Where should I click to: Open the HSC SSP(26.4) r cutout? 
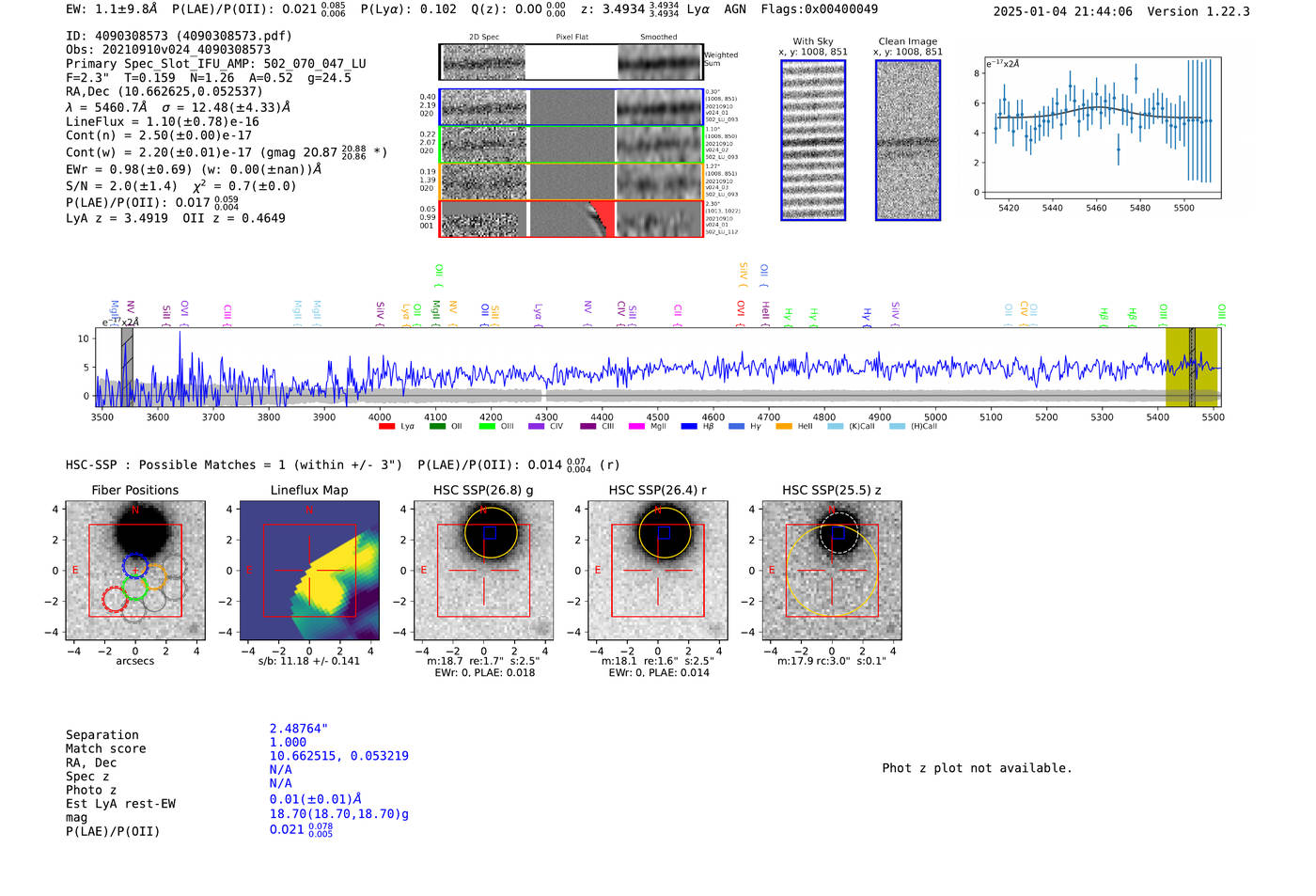click(657, 571)
